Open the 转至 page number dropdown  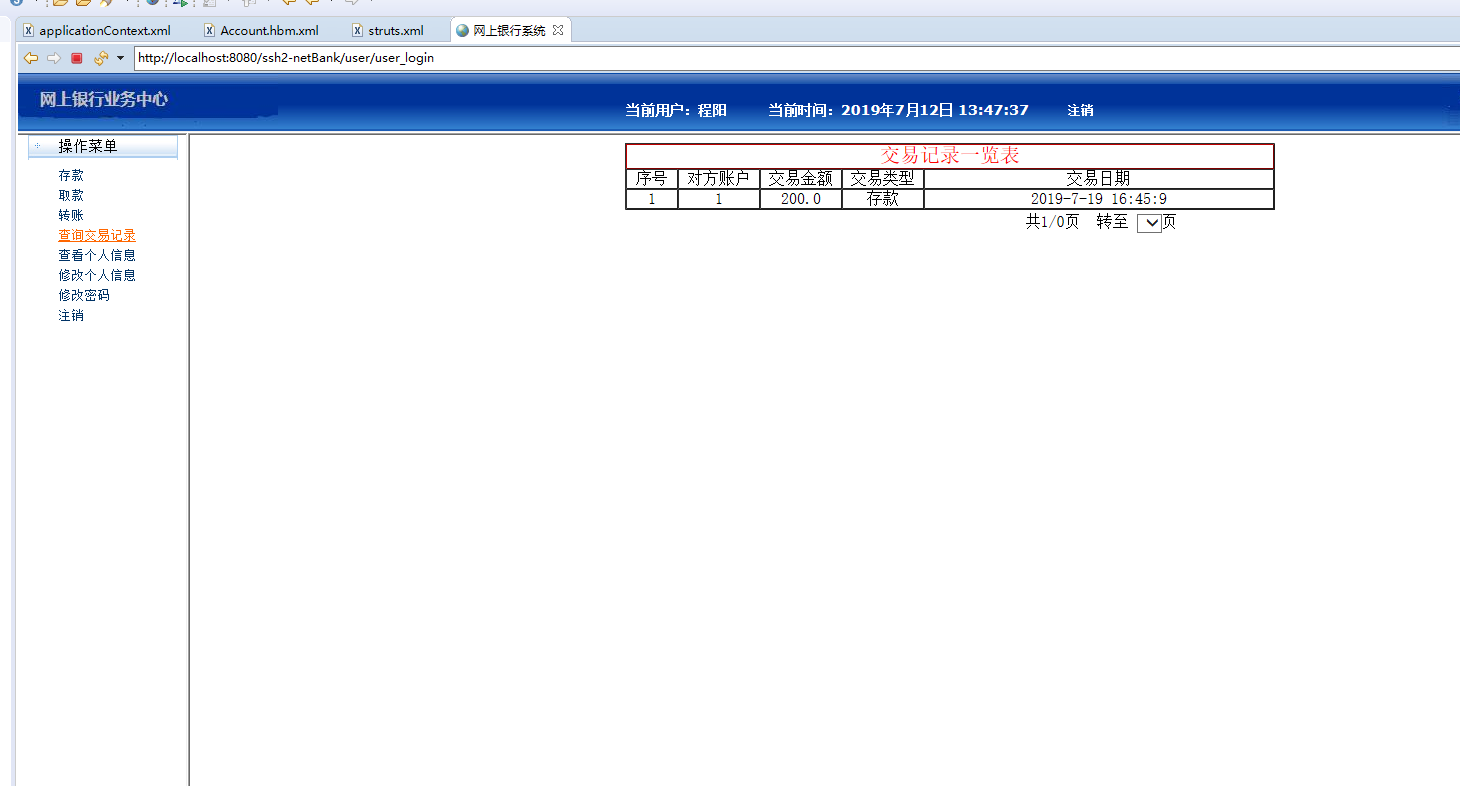(1148, 222)
